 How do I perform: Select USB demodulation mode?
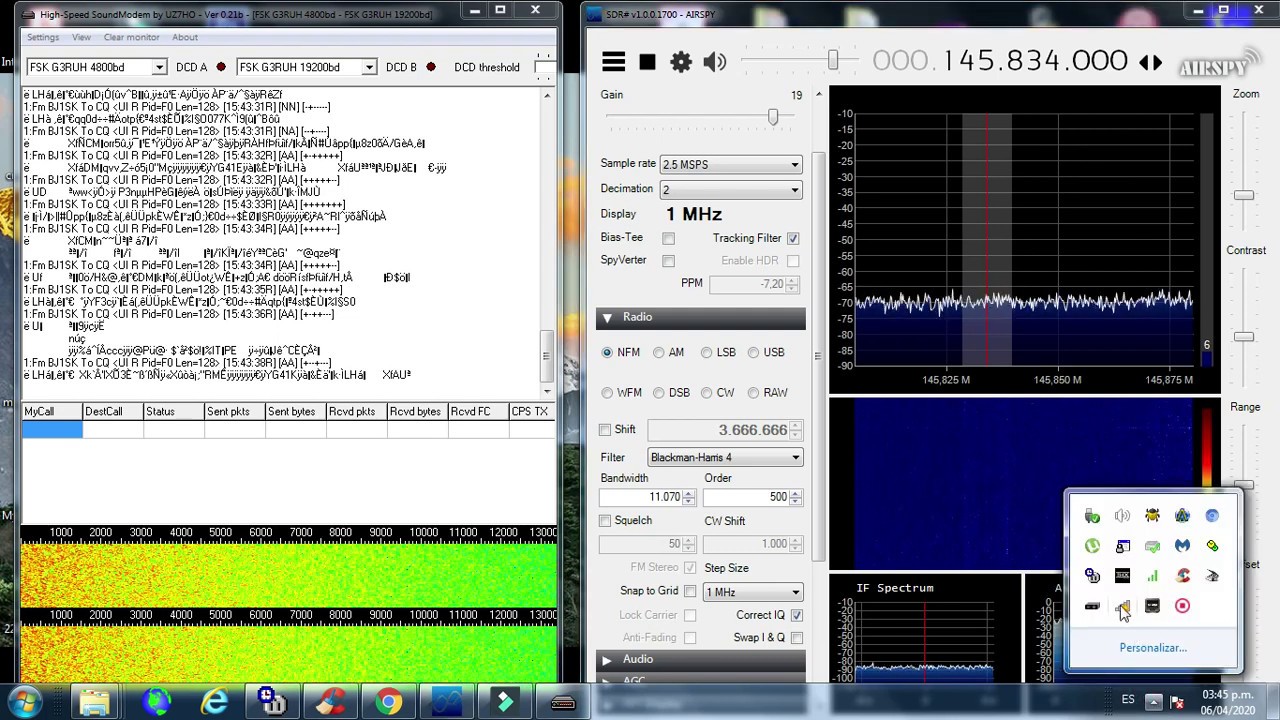pyautogui.click(x=753, y=353)
